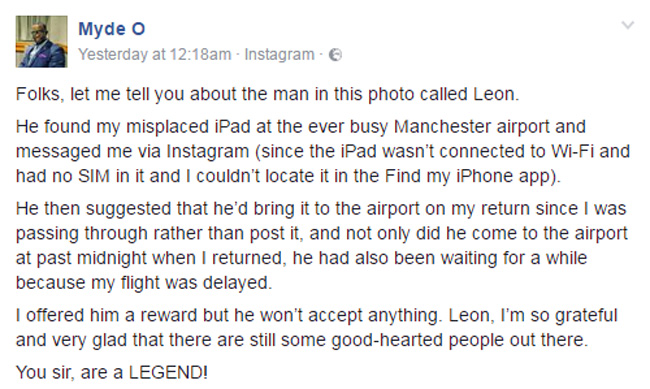The width and height of the screenshot is (650, 389).
Task: Click the line mentioning Find my iPhone app
Action: [288, 176]
